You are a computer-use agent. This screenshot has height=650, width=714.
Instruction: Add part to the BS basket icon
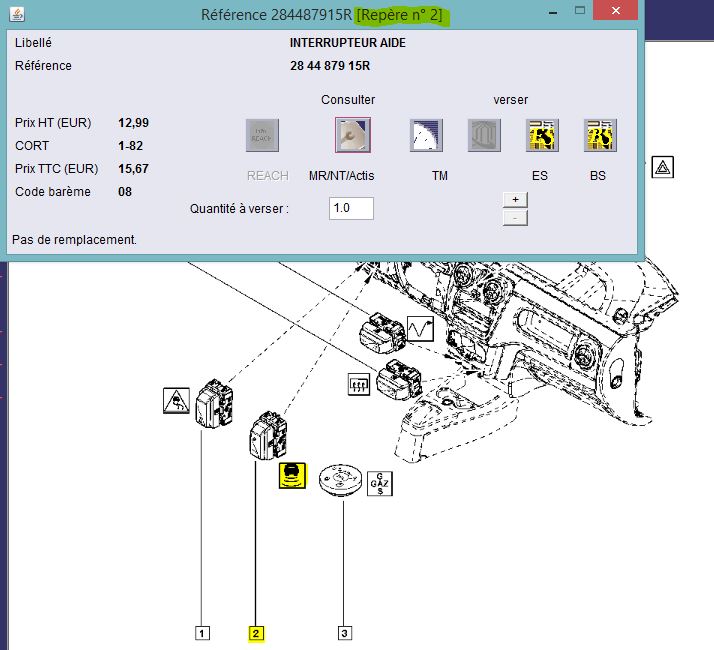click(600, 135)
